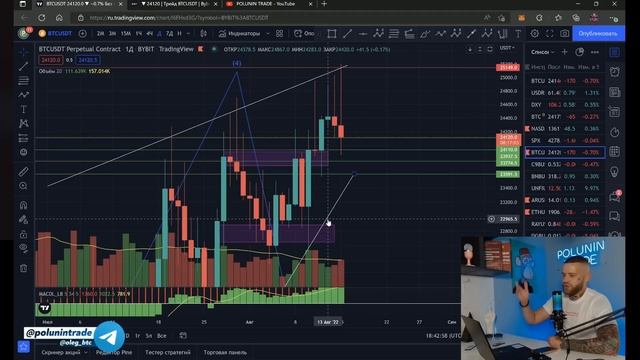
Task: Refresh the browser page
Action: tap(42, 18)
